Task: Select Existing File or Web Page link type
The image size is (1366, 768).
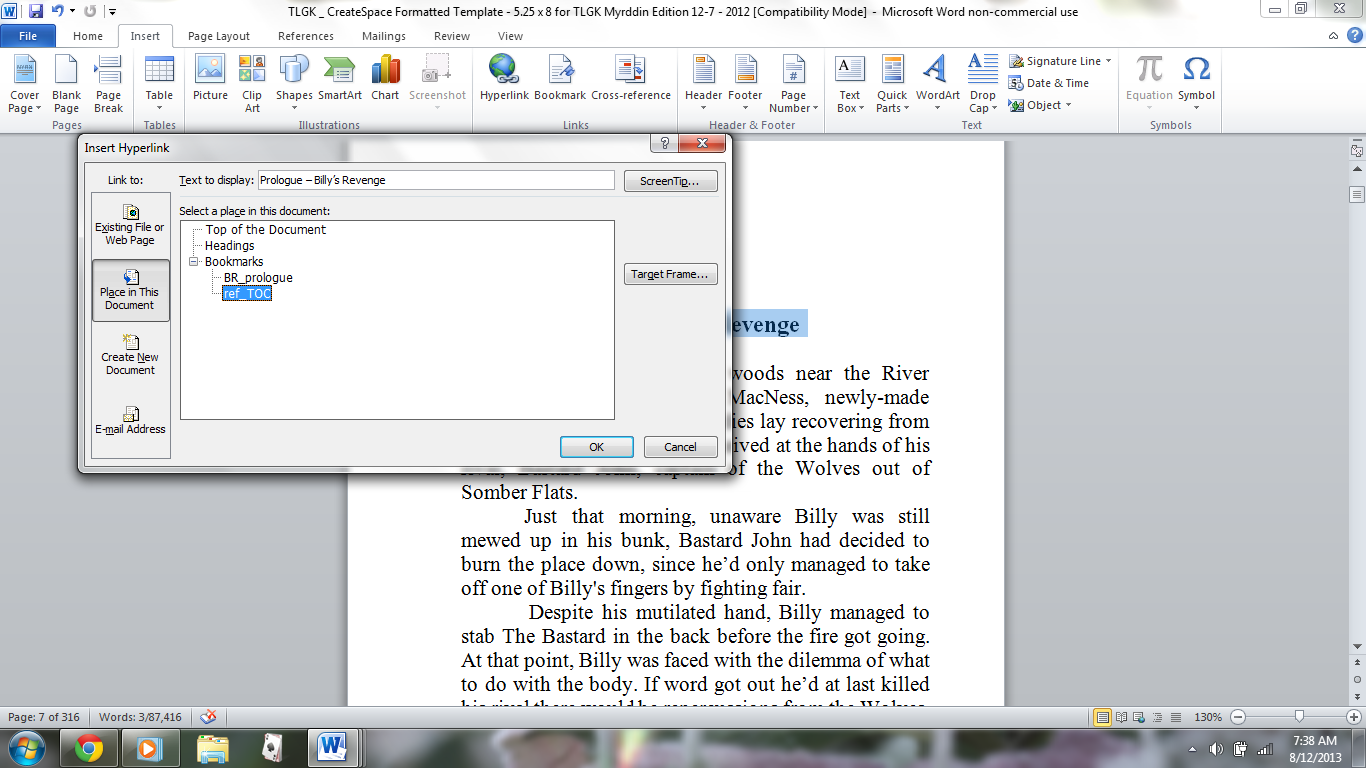Action: (130, 225)
